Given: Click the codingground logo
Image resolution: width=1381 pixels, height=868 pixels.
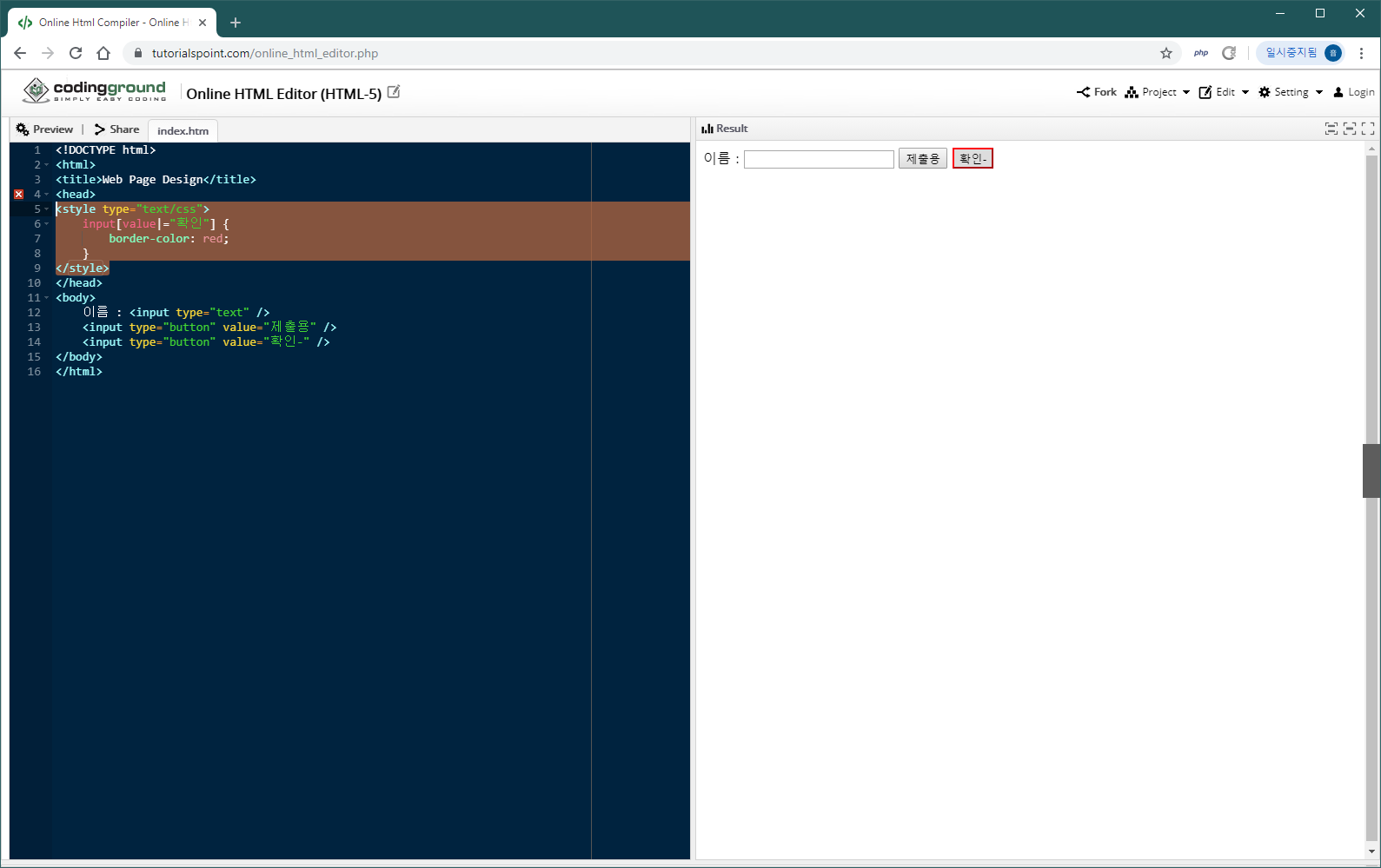Looking at the screenshot, I should tap(94, 90).
